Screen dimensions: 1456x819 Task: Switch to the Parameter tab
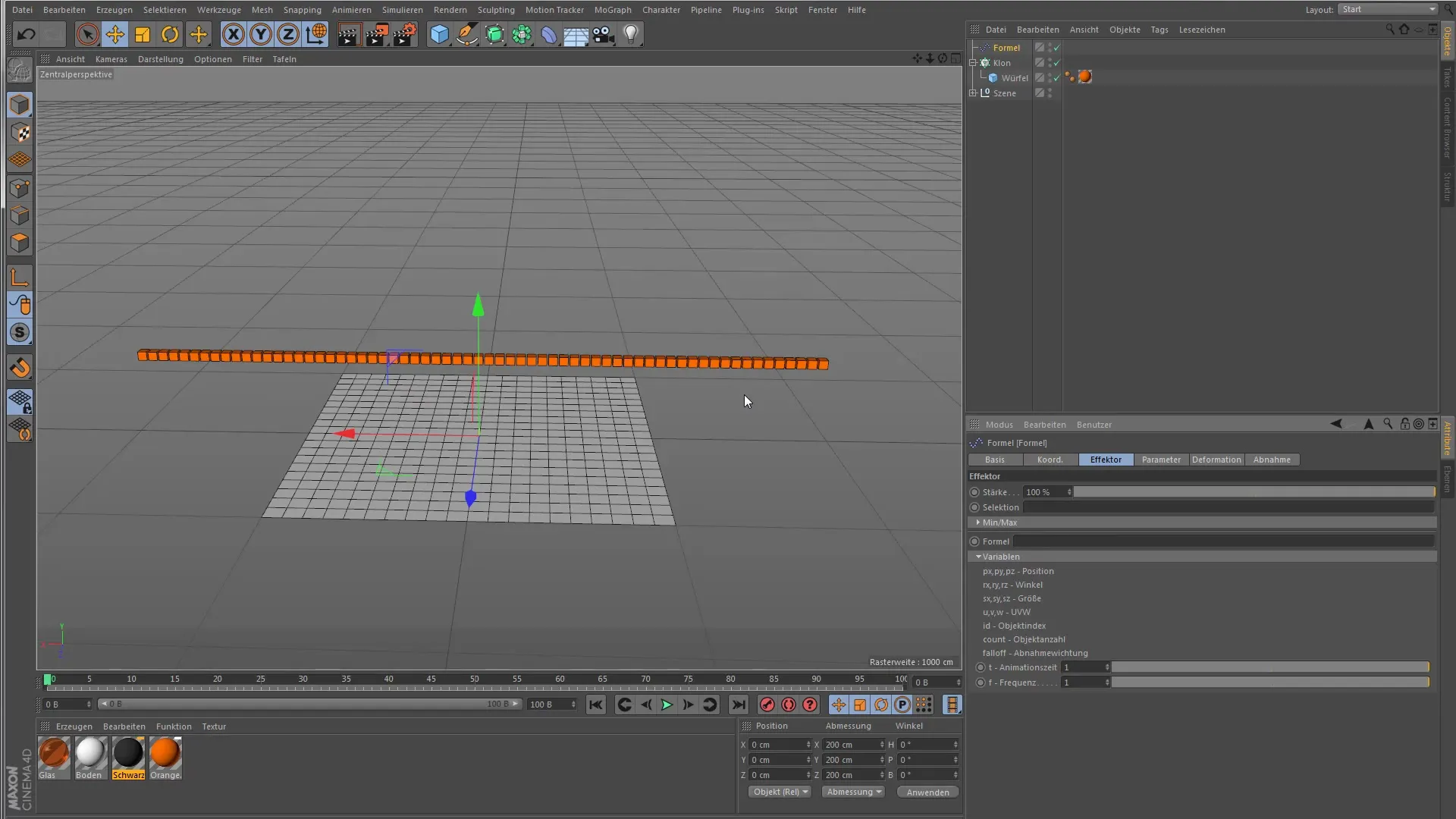coord(1161,460)
